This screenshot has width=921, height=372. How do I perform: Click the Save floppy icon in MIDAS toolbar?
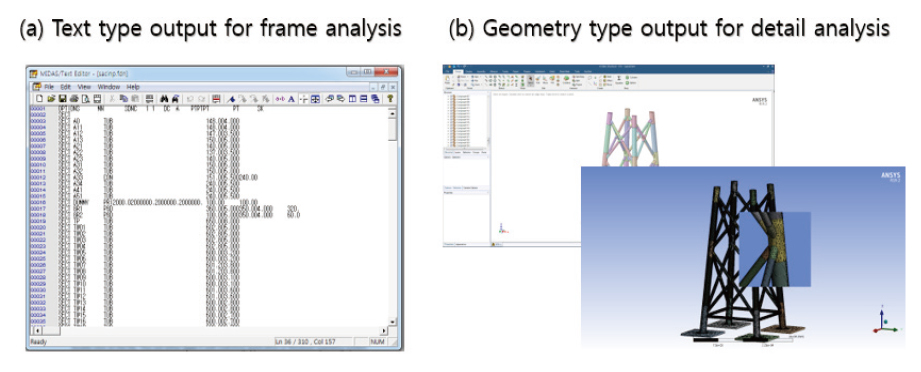(62, 99)
